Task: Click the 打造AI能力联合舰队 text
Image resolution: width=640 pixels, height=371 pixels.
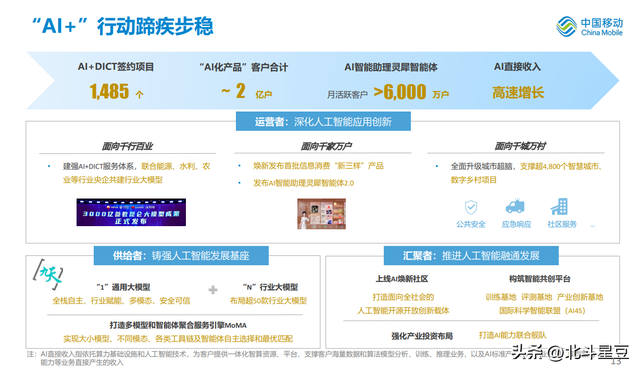Action: 513,335
